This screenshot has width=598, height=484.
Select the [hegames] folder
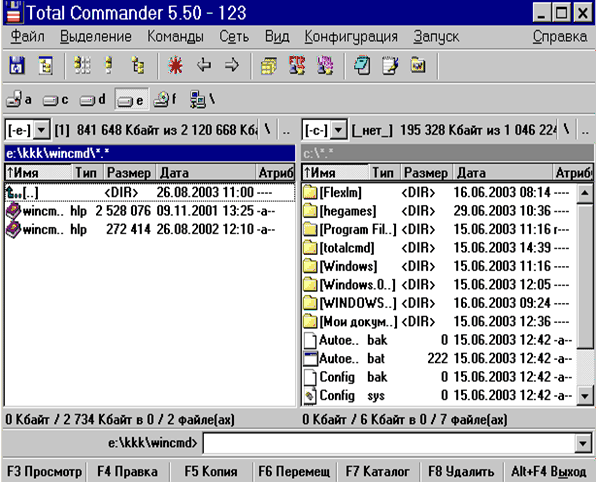point(439,211)
